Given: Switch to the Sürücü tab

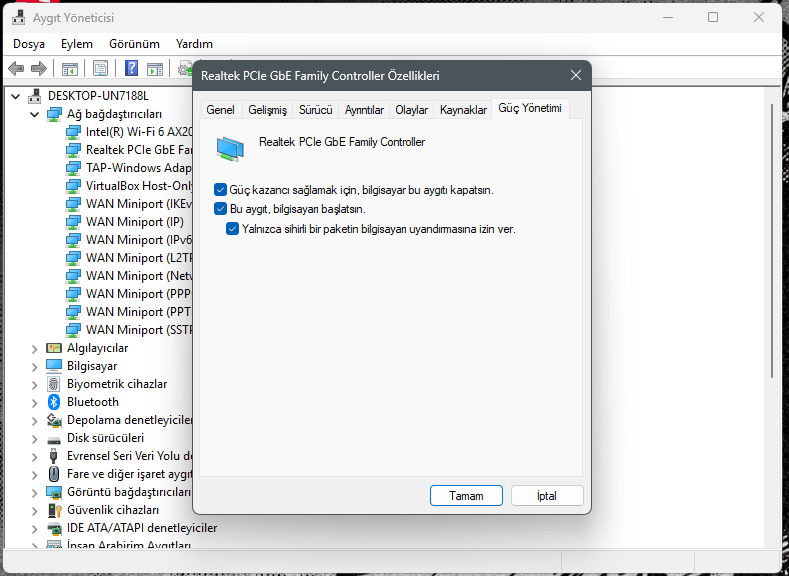Looking at the screenshot, I should point(315,110).
